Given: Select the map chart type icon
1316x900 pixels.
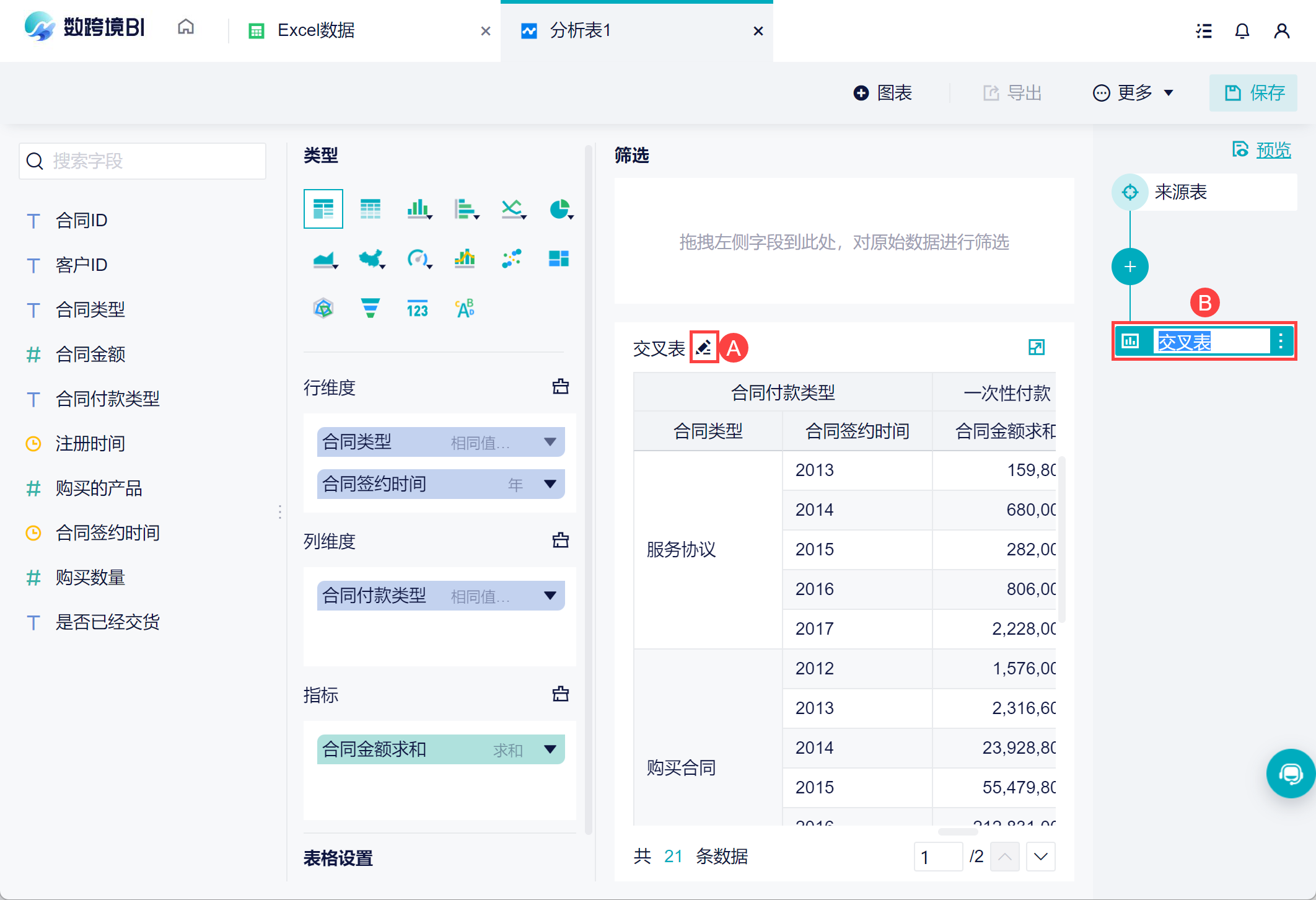Looking at the screenshot, I should point(371,258).
